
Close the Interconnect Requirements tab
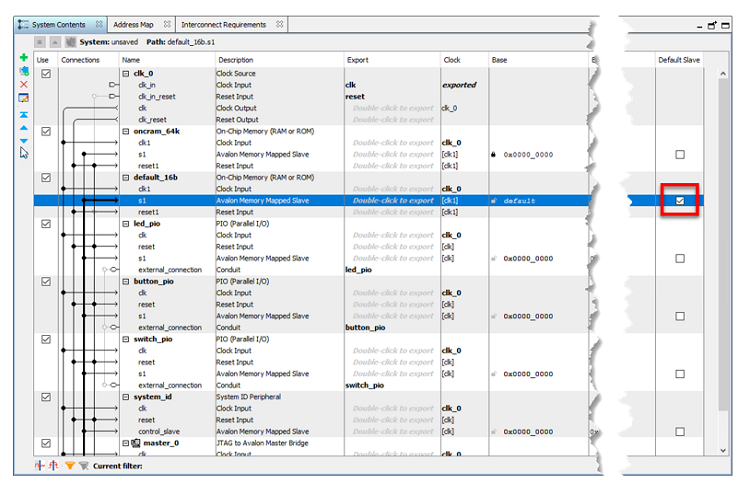pyautogui.click(x=279, y=24)
